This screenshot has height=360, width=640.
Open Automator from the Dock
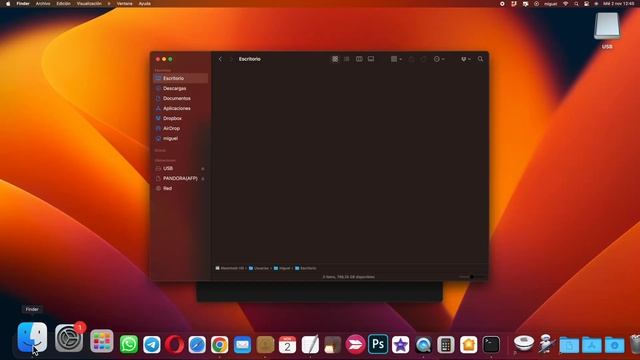(547, 344)
